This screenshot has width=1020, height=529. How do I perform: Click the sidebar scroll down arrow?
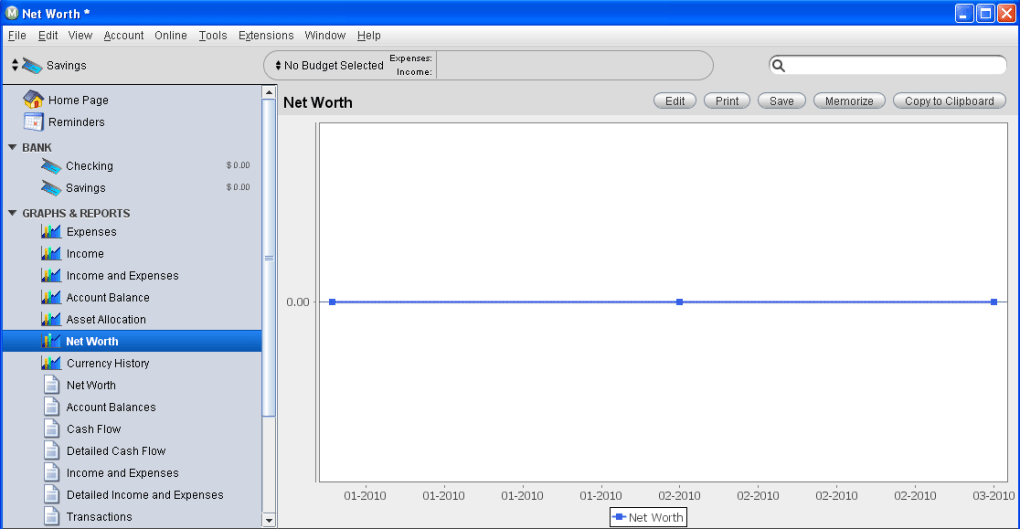269,521
